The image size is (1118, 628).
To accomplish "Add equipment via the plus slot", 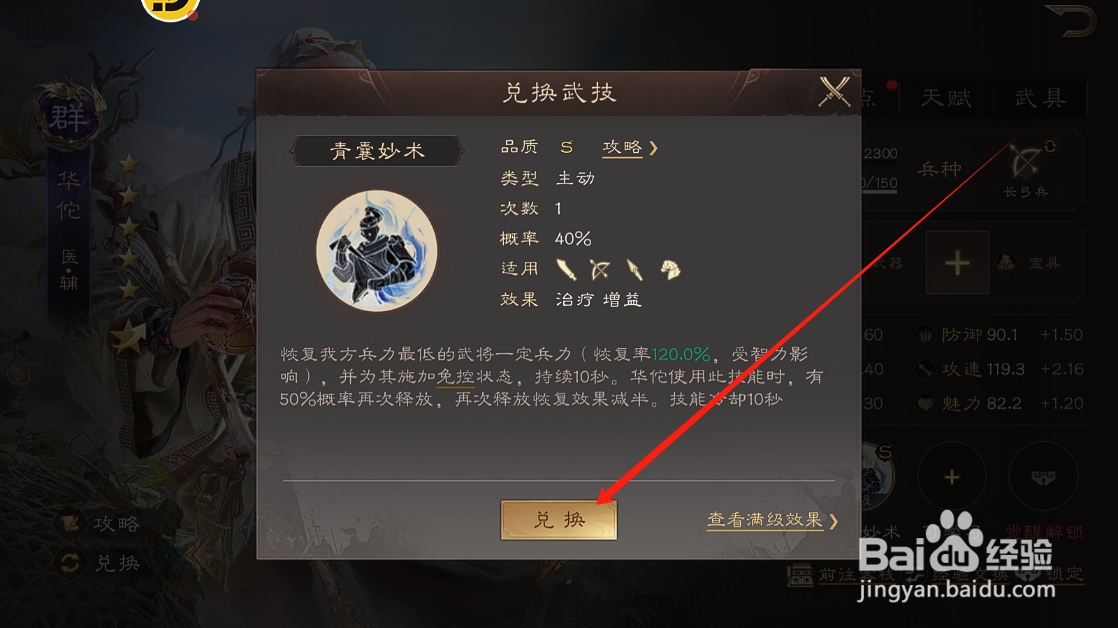I will point(957,263).
